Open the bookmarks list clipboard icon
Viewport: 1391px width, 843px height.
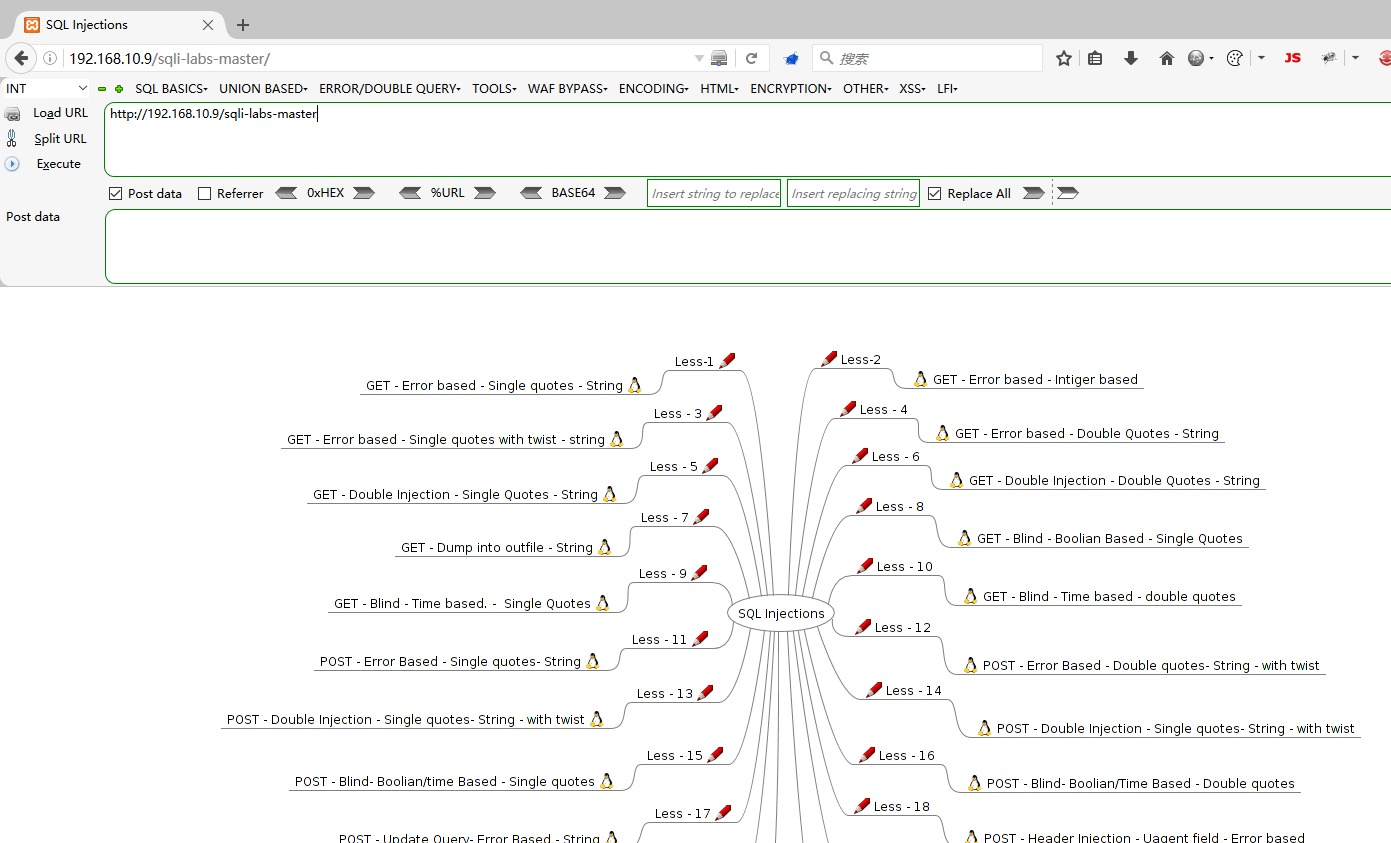pyautogui.click(x=1095, y=58)
